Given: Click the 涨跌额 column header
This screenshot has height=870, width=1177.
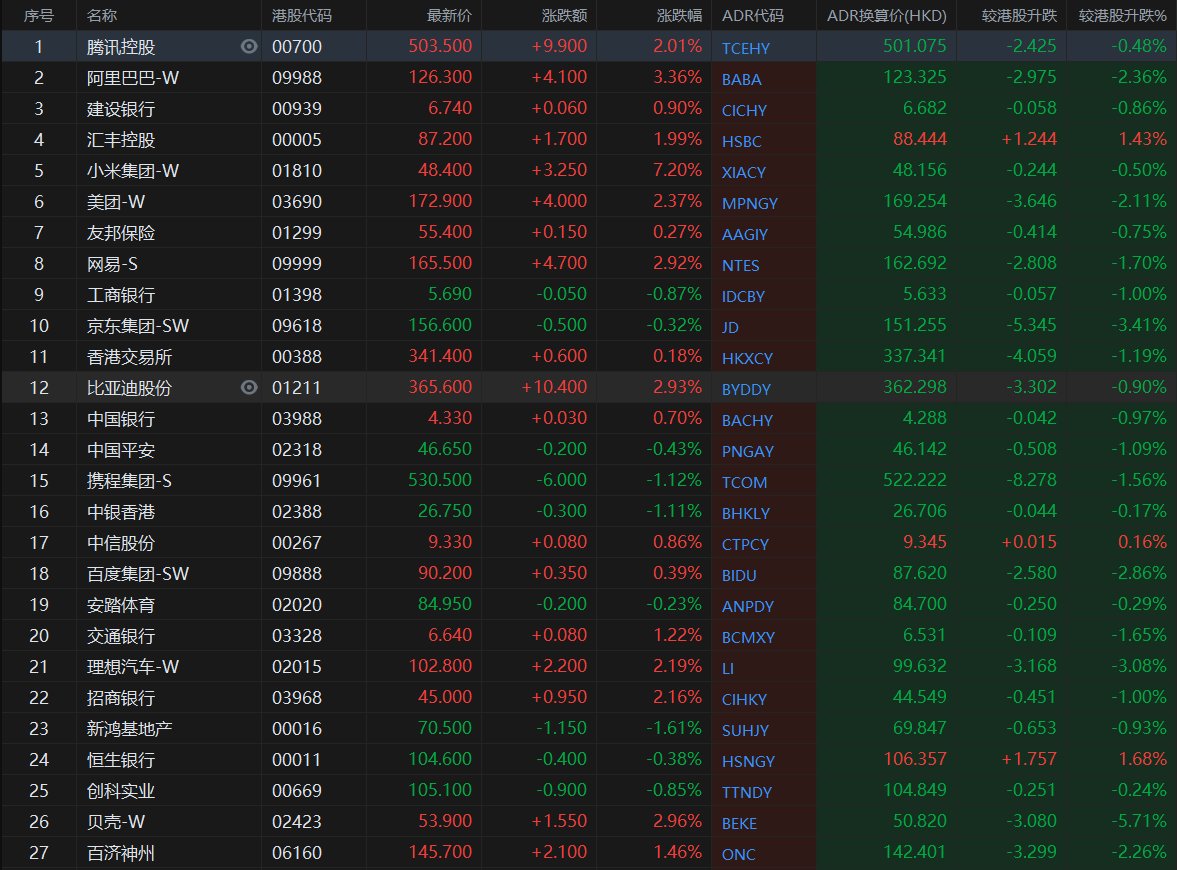Looking at the screenshot, I should [x=565, y=16].
